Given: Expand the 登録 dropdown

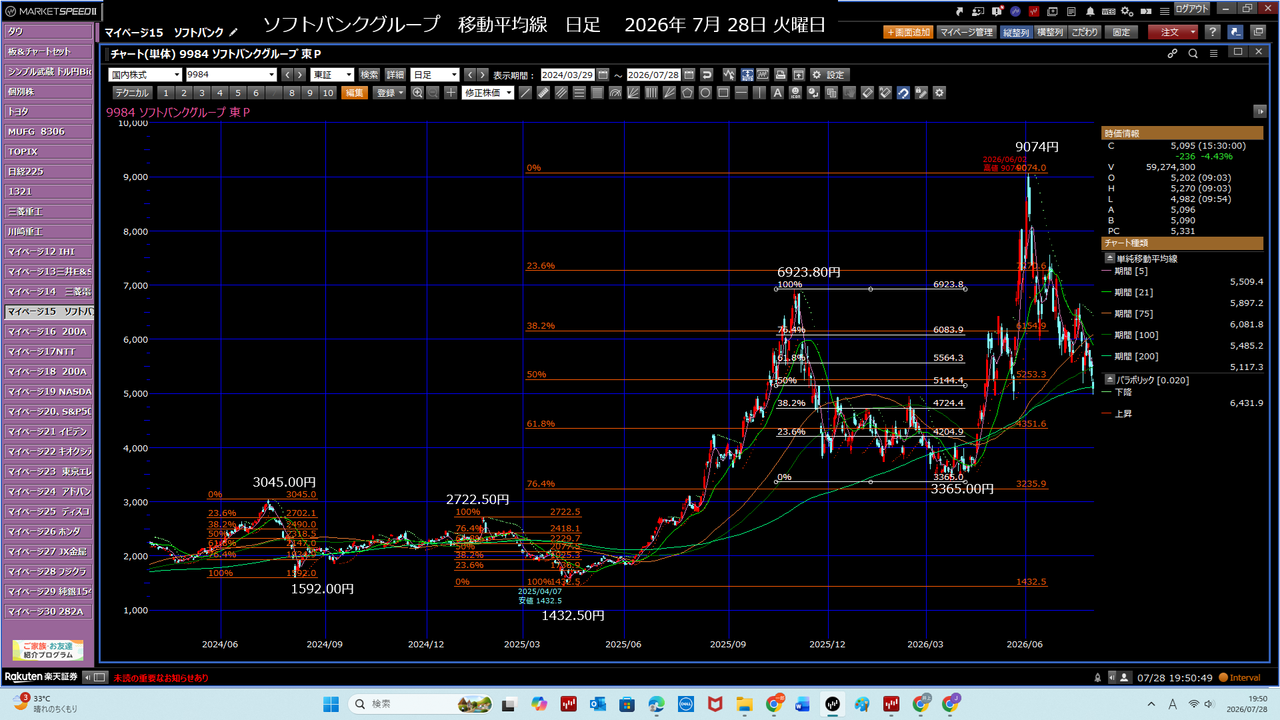Looking at the screenshot, I should [389, 93].
